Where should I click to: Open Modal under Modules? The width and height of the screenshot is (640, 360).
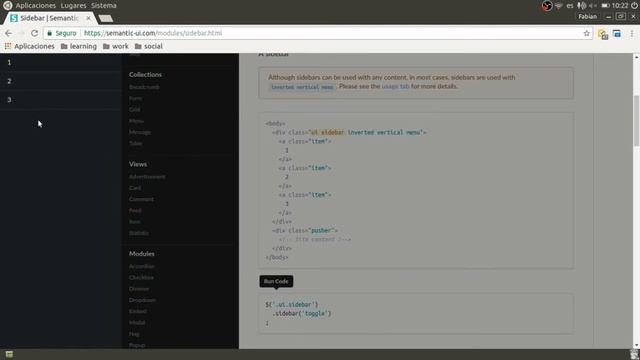pyautogui.click(x=137, y=322)
